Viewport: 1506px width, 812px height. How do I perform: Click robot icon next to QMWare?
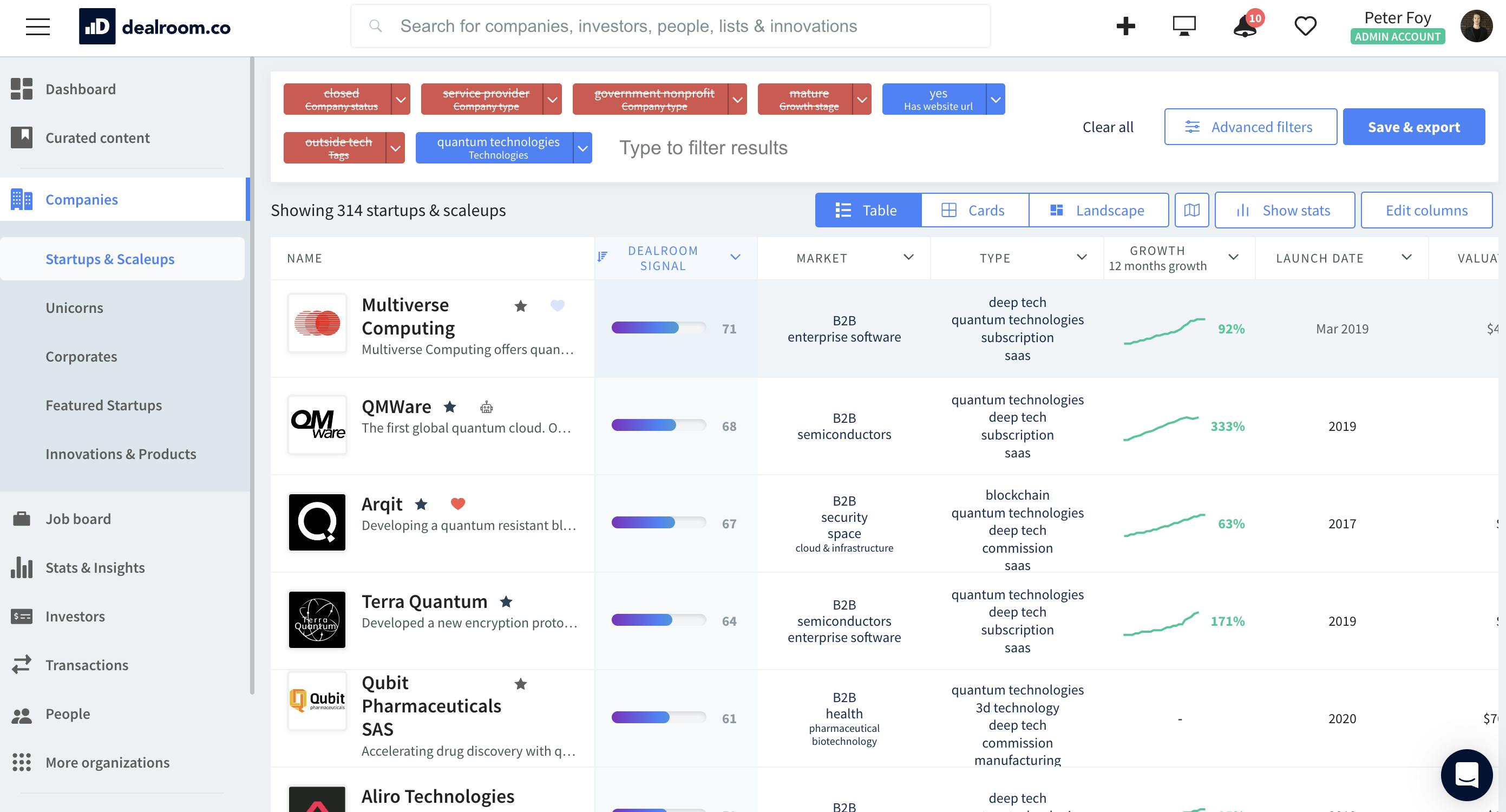click(487, 407)
